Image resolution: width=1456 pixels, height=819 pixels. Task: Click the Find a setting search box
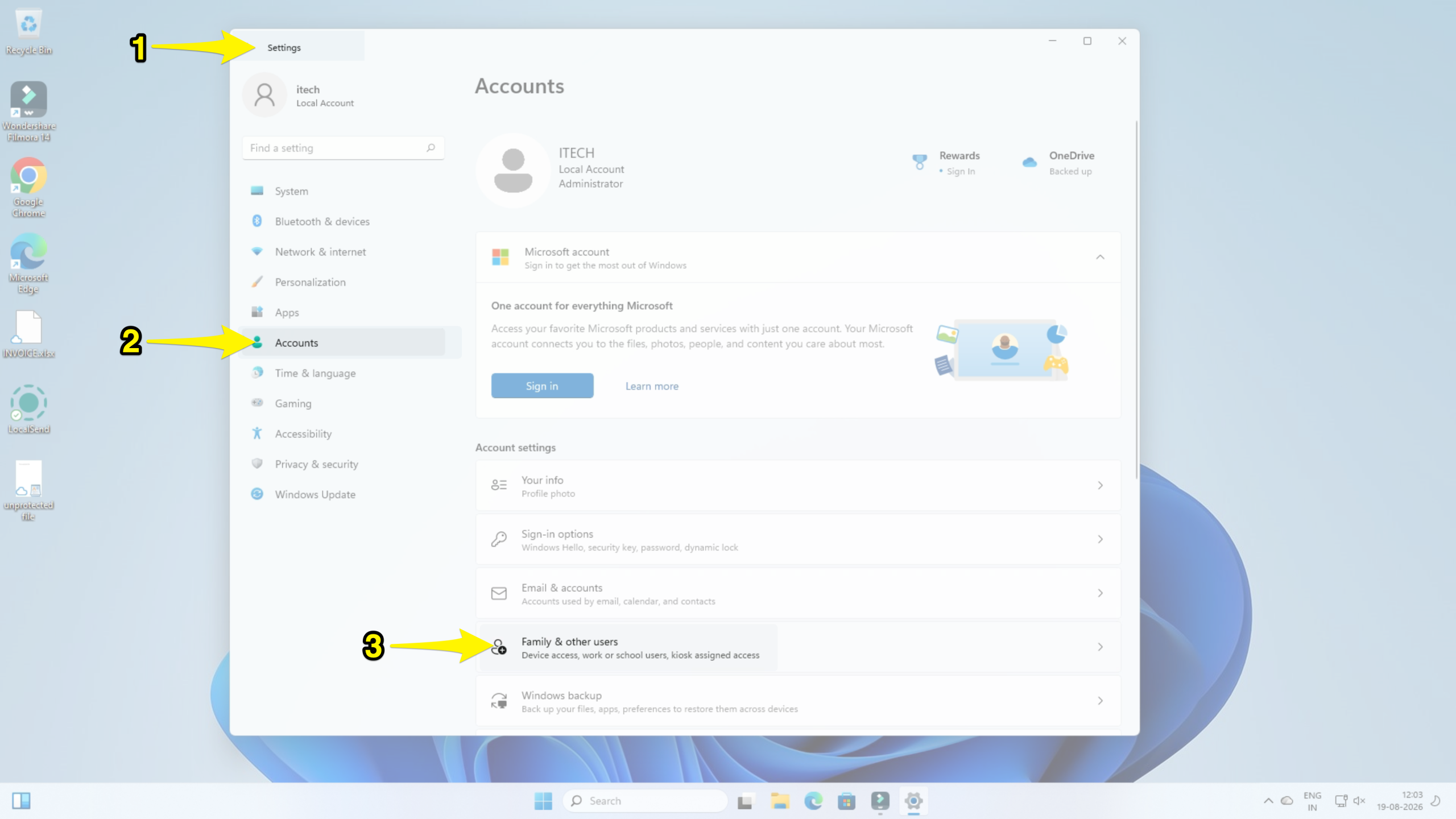(x=343, y=148)
